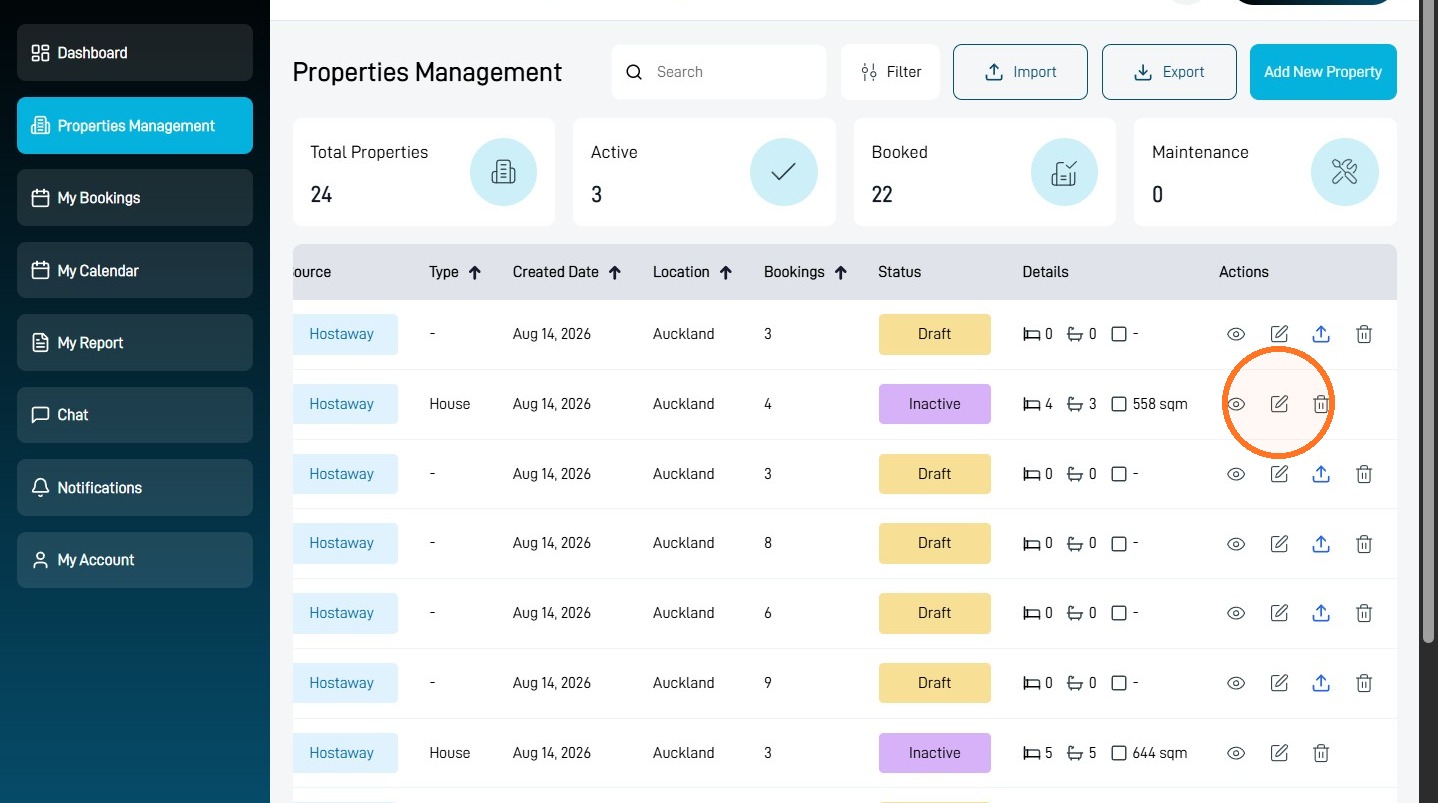Image resolution: width=1438 pixels, height=803 pixels.
Task: View the property with 8 bookings
Action: point(1236,544)
